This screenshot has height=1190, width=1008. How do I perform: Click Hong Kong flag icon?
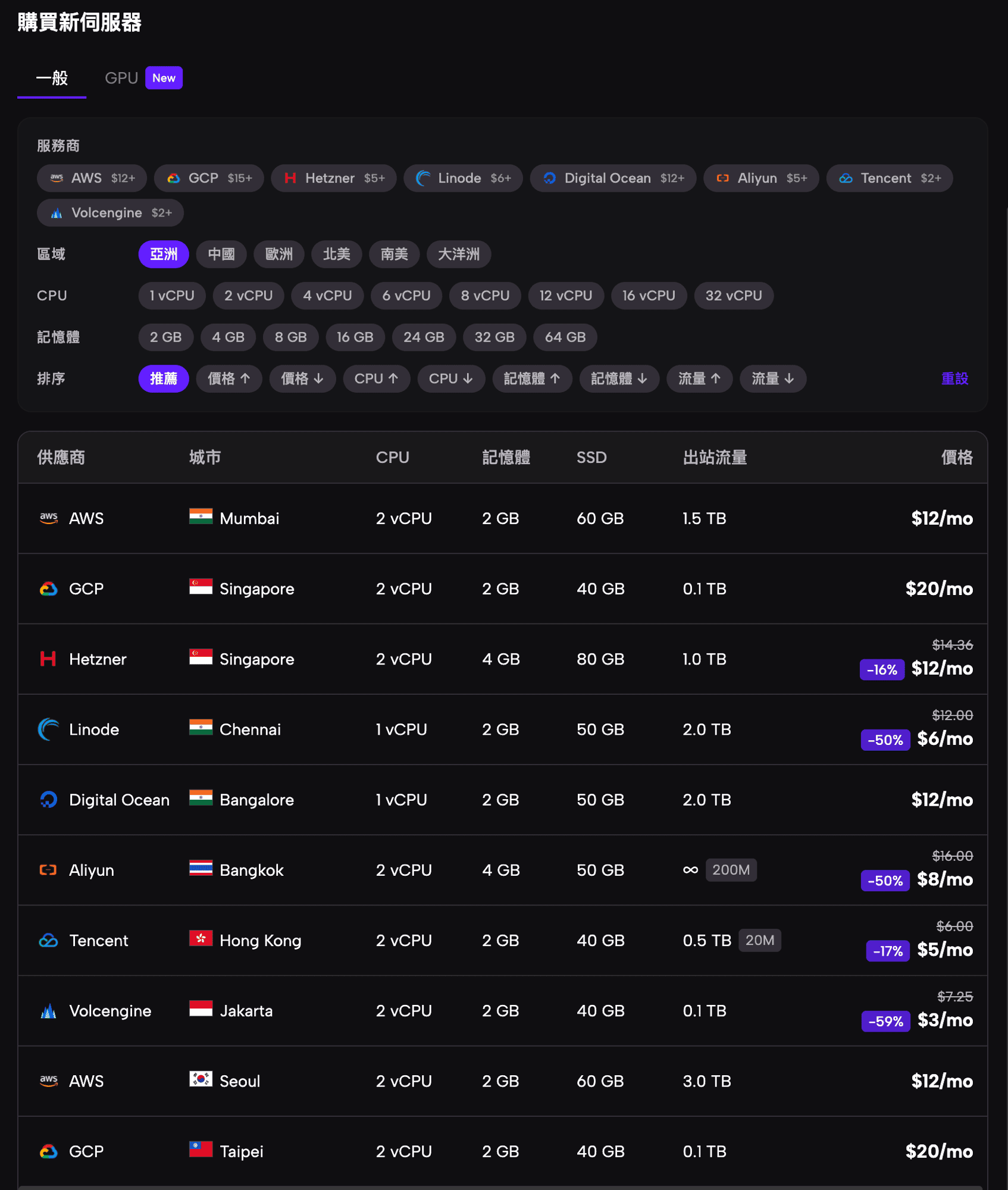click(201, 938)
